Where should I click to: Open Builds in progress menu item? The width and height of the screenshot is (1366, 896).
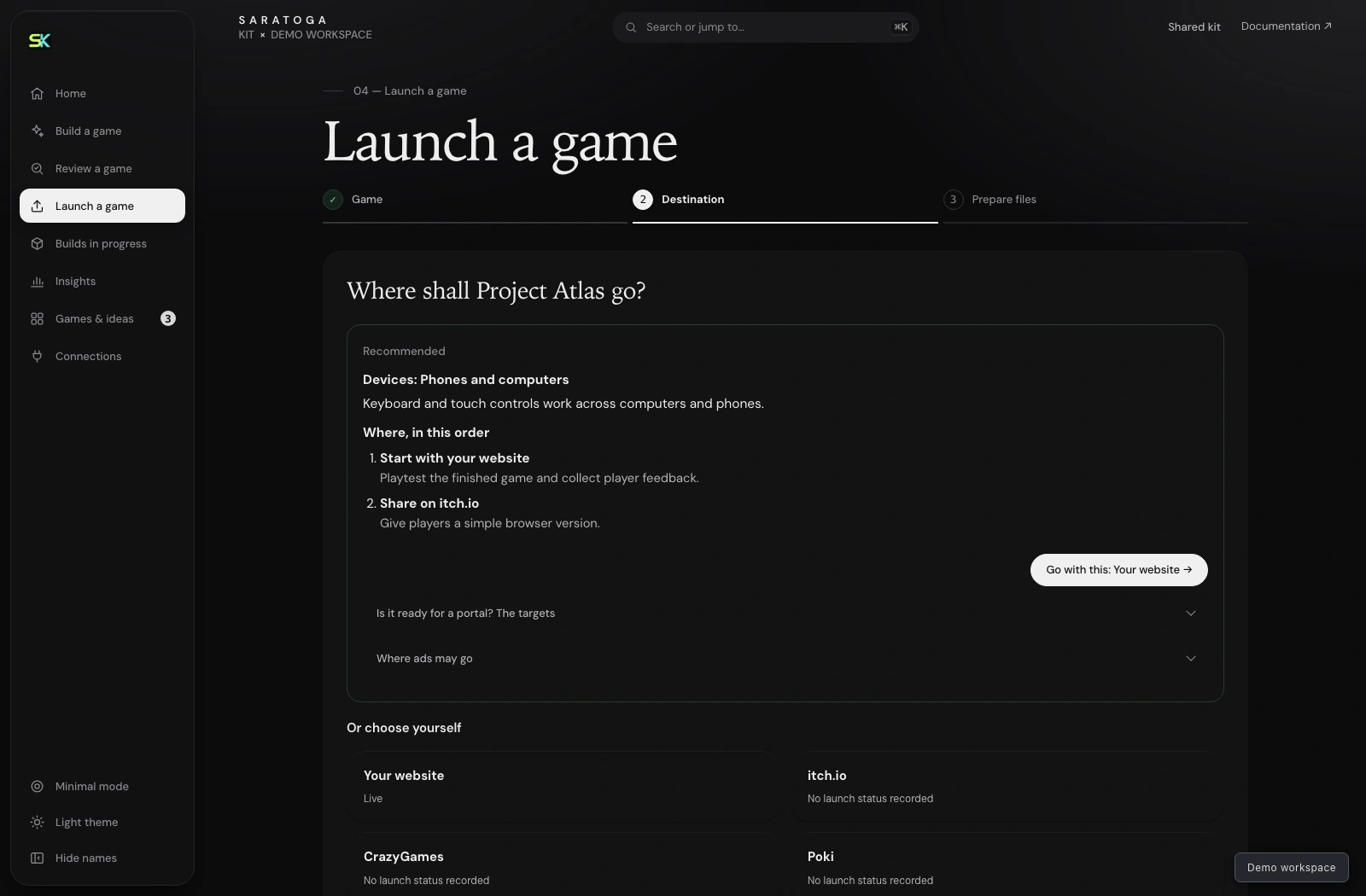pos(102,244)
